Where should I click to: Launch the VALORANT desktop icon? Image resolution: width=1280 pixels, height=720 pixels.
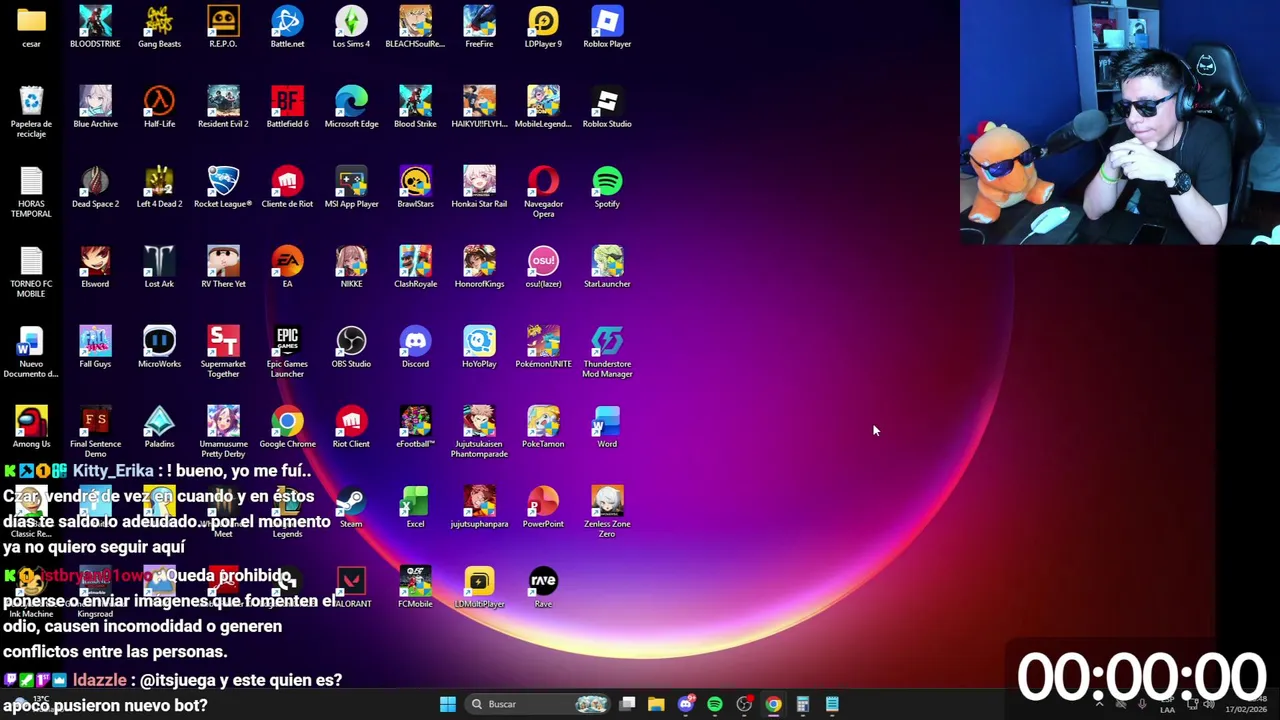[x=351, y=587]
